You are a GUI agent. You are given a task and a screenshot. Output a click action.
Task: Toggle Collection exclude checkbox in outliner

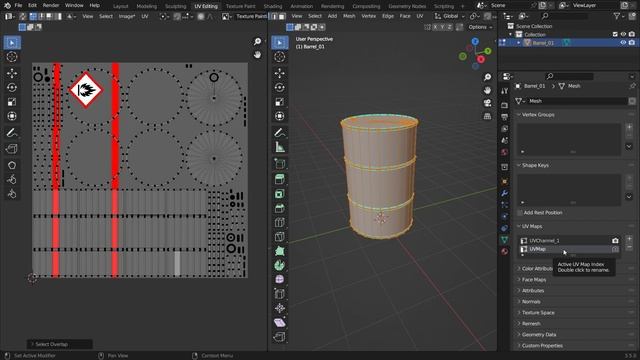[615, 34]
